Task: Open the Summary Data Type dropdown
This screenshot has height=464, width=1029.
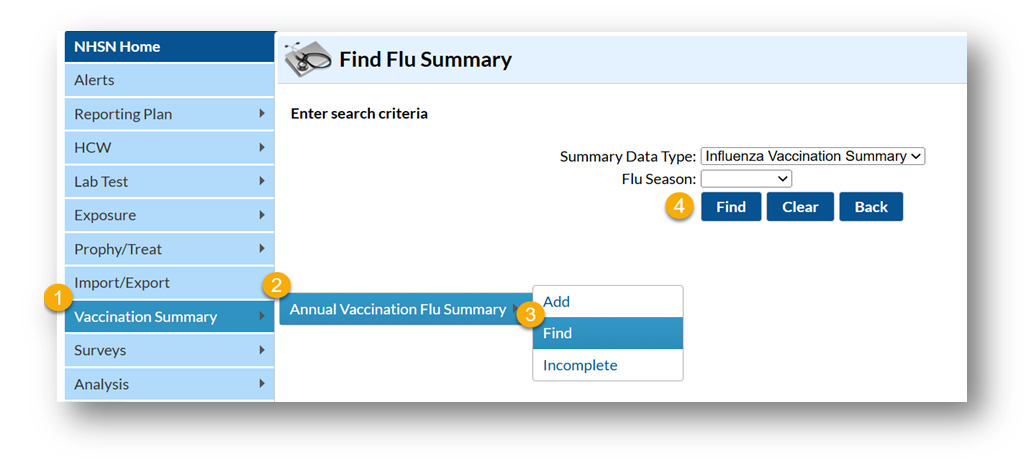Action: coord(813,156)
